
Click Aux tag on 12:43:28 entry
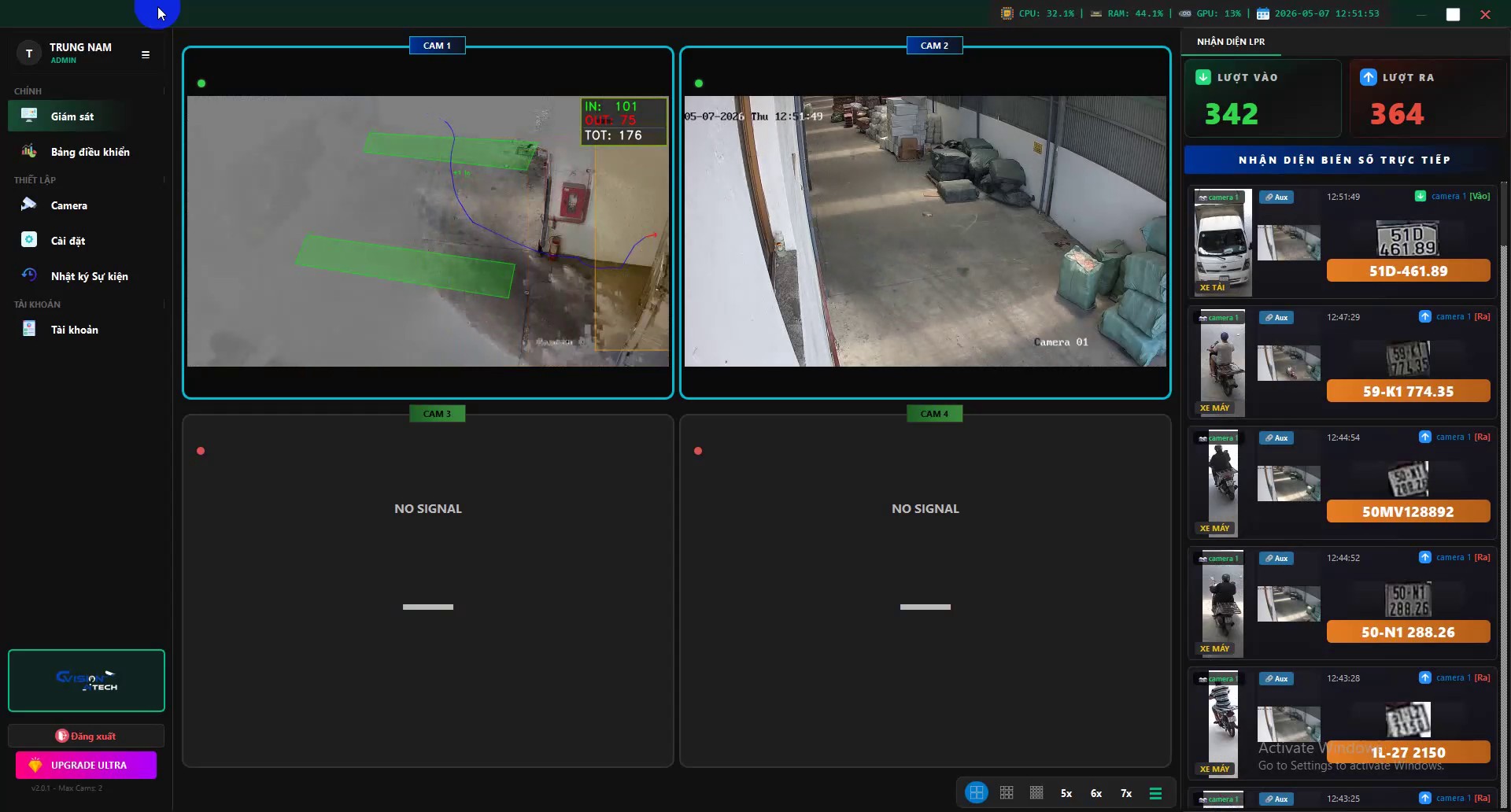[x=1276, y=679]
